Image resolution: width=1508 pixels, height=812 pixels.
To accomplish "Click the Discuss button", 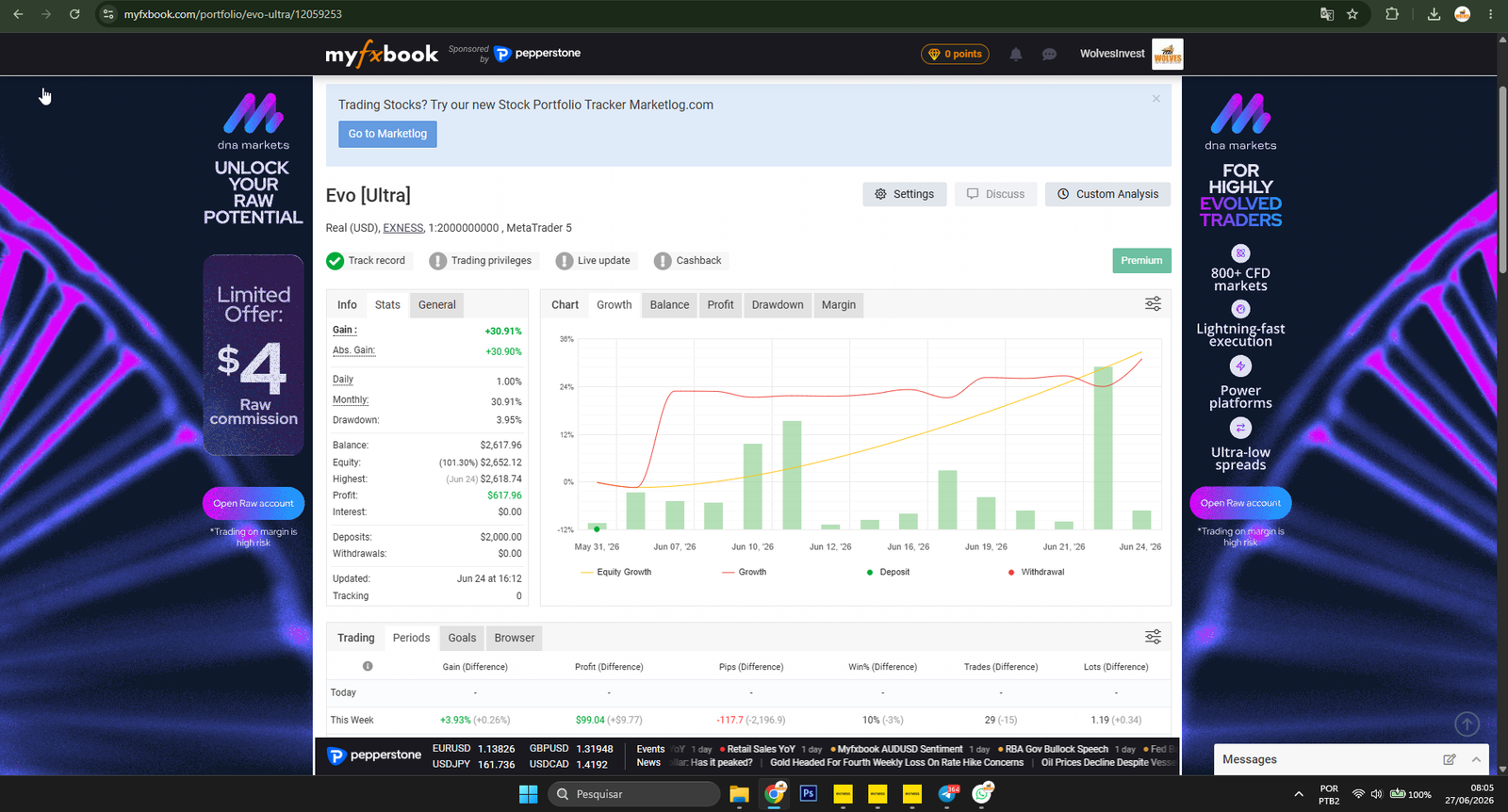I will 995,194.
